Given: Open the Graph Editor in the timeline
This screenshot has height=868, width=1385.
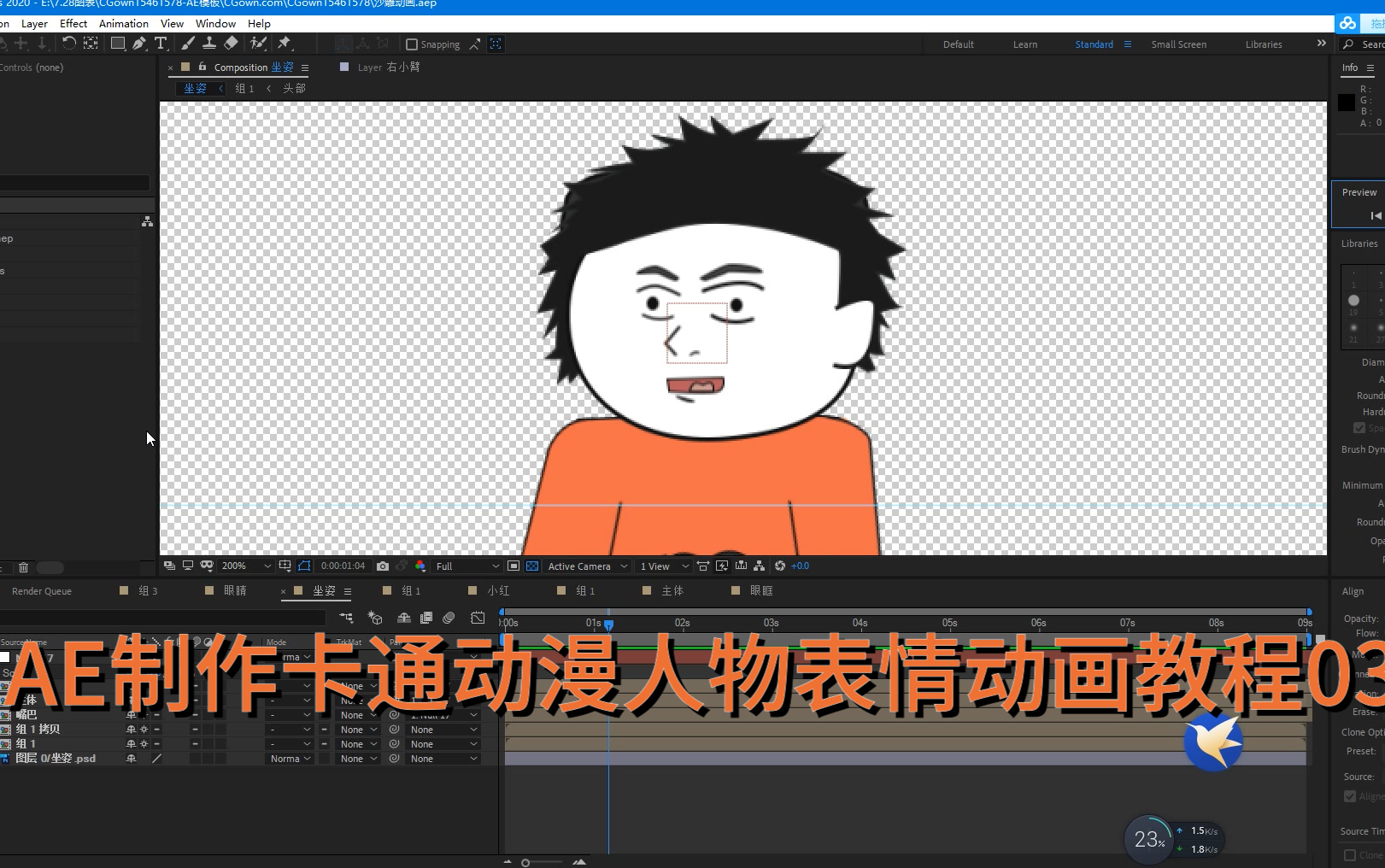Looking at the screenshot, I should (x=478, y=617).
